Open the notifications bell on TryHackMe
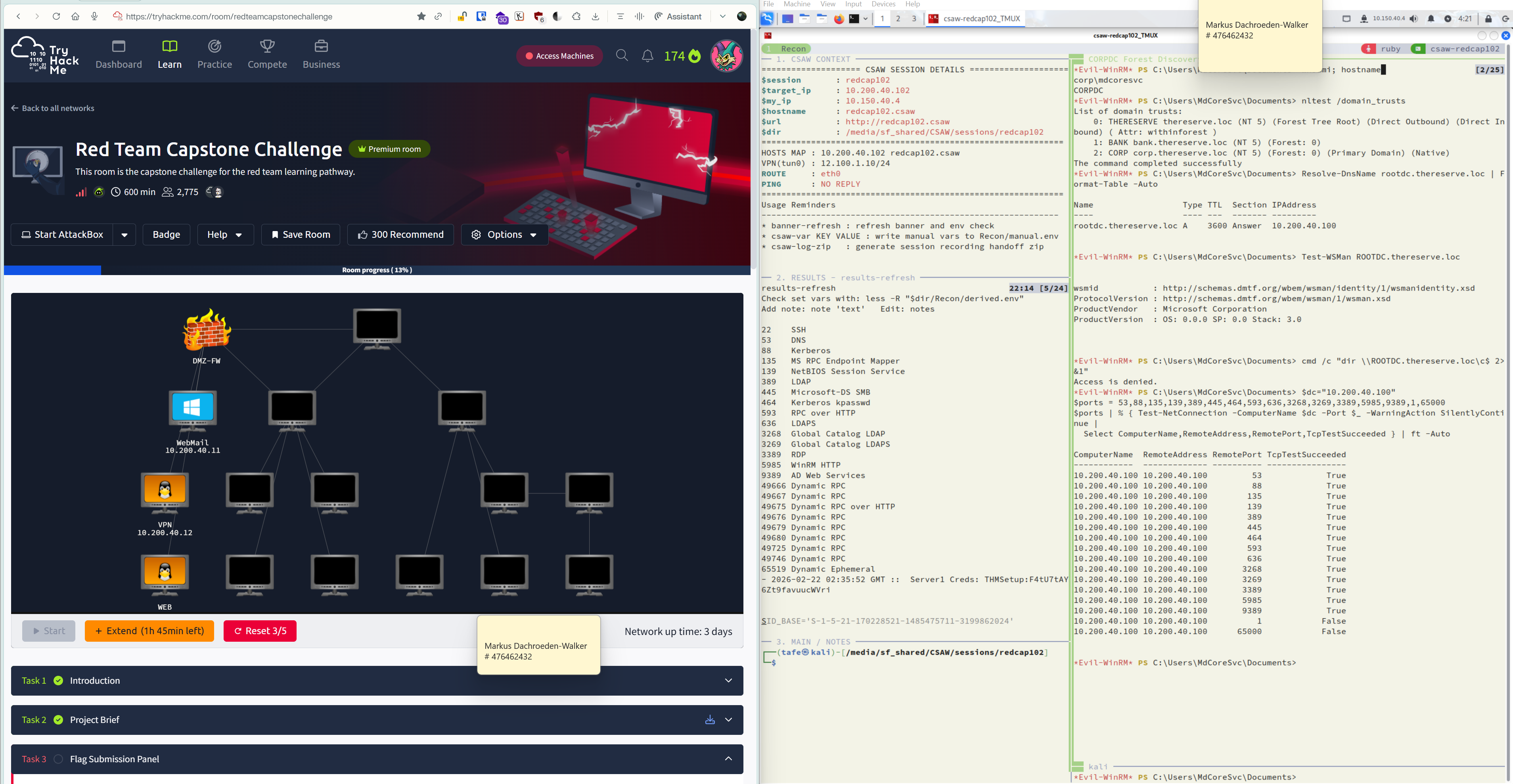 tap(647, 56)
